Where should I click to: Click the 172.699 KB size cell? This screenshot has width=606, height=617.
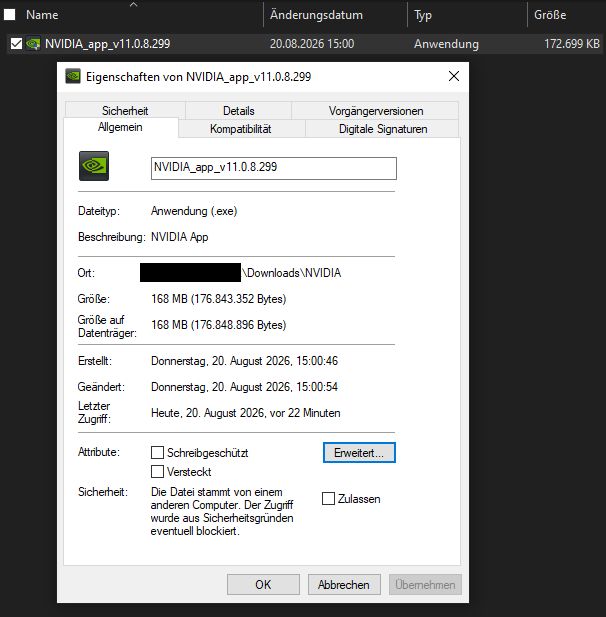click(572, 44)
